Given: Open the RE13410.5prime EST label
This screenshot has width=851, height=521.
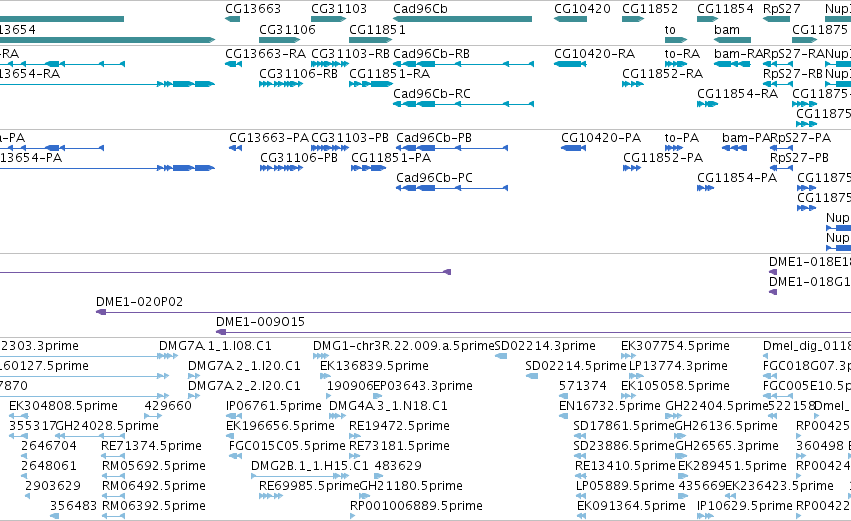Looking at the screenshot, I should pos(625,467).
